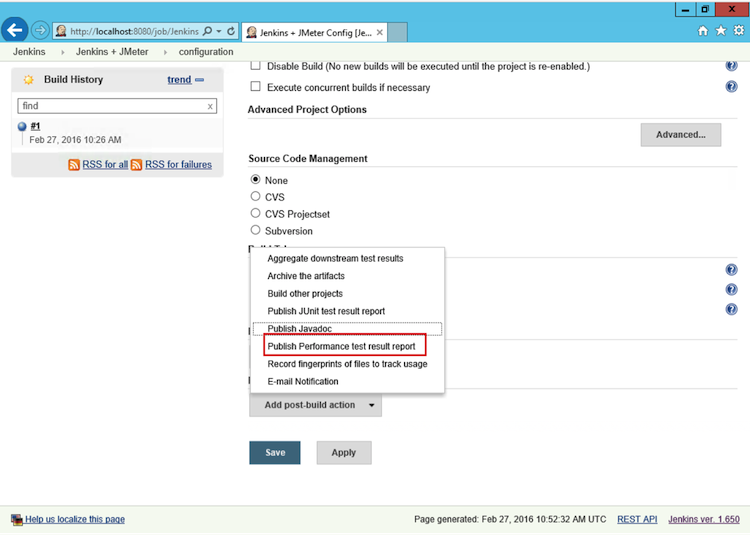Screen dimensions: 750x535
Task: Click the find build search field
Action: (x=117, y=106)
